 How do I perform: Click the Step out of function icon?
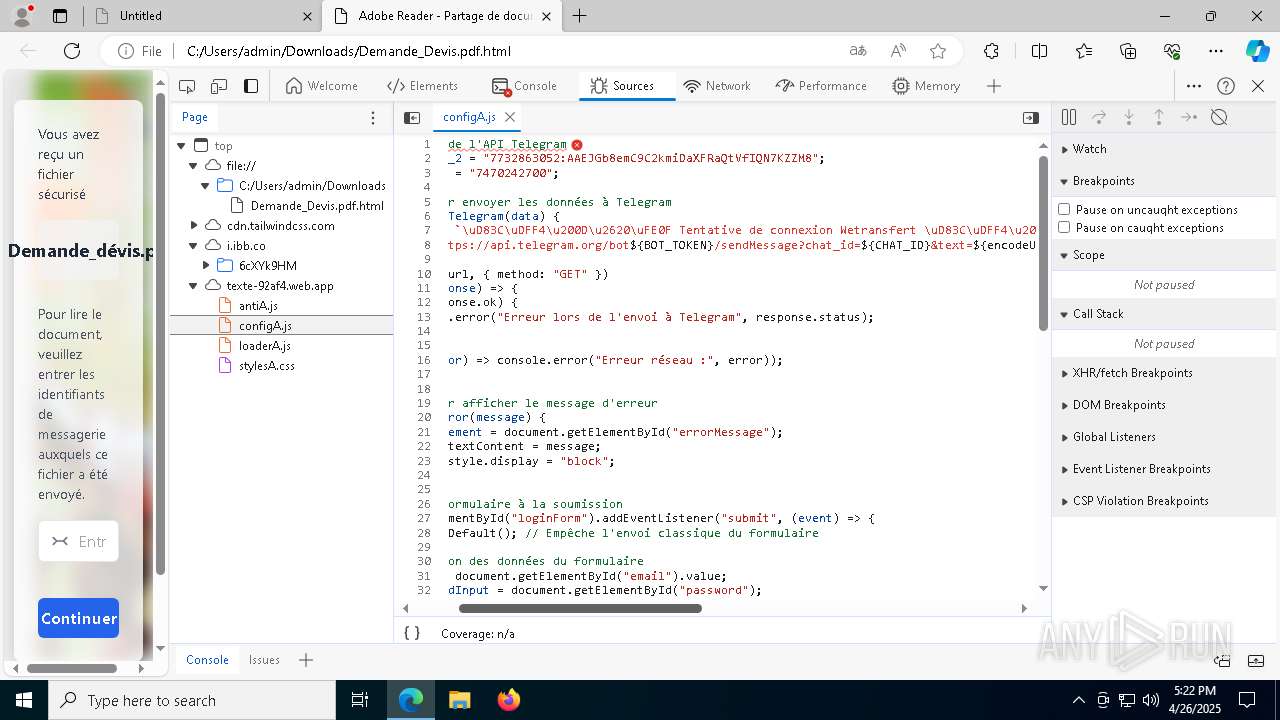[x=1159, y=118]
